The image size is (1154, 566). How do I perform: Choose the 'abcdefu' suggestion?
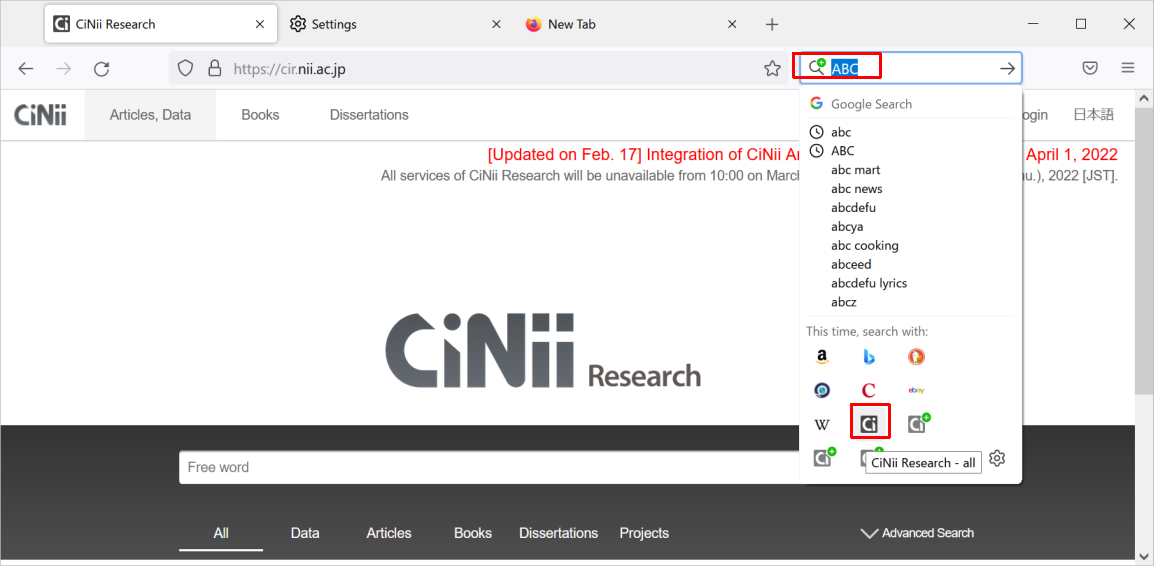tap(910, 208)
